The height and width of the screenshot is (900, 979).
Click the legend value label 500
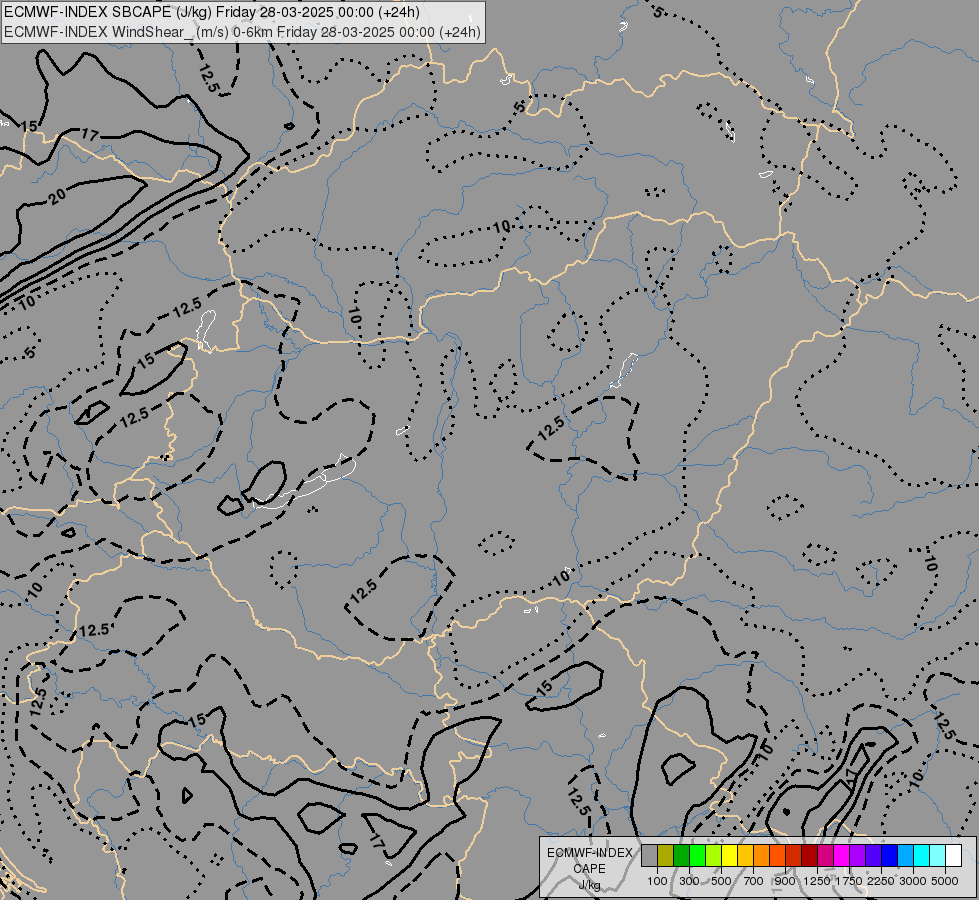[x=721, y=881]
